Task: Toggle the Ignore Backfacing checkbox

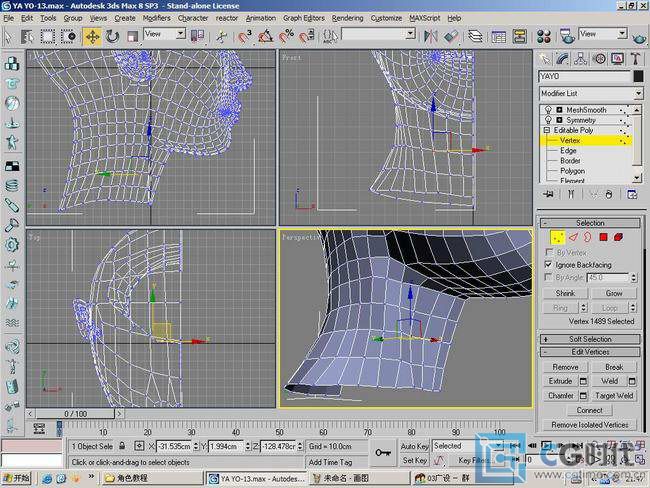Action: click(x=548, y=265)
